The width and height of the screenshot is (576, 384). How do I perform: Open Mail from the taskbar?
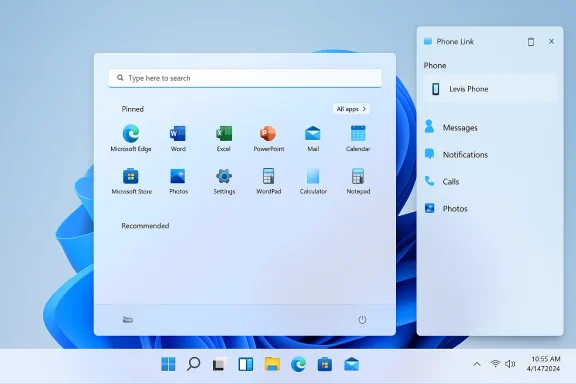pyautogui.click(x=352, y=364)
